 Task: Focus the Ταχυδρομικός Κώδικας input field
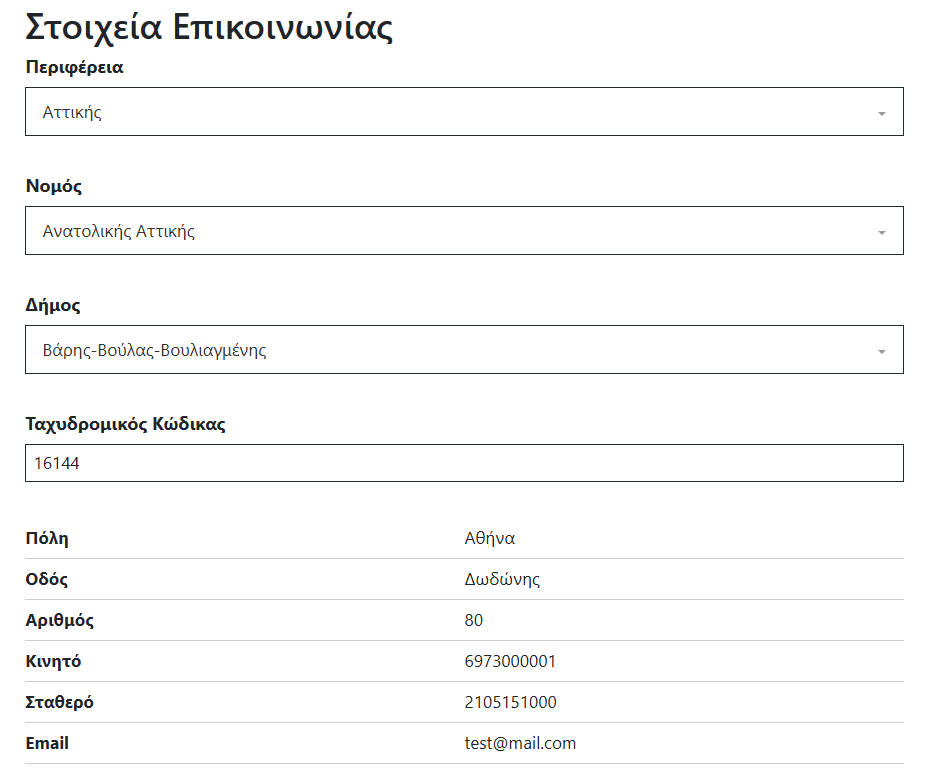[x=463, y=463]
